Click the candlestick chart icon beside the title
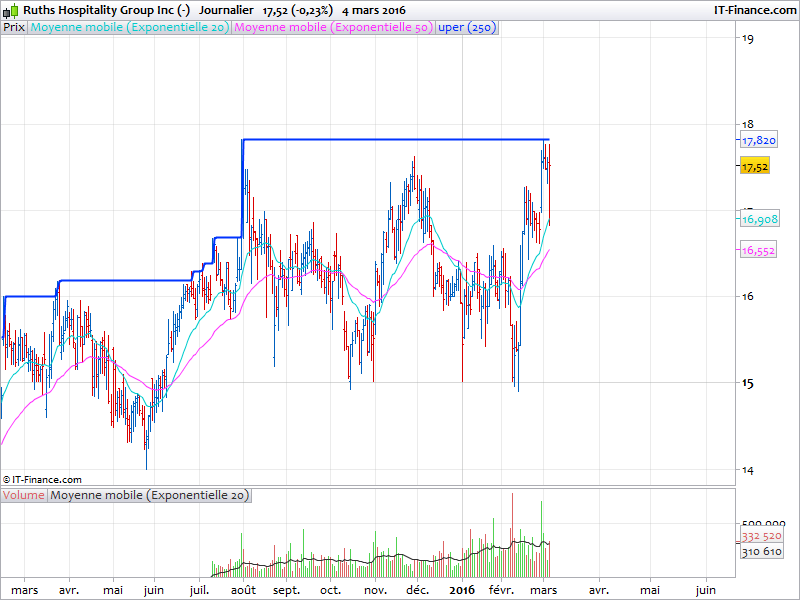Image resolution: width=800 pixels, height=600 pixels. click(x=11, y=10)
